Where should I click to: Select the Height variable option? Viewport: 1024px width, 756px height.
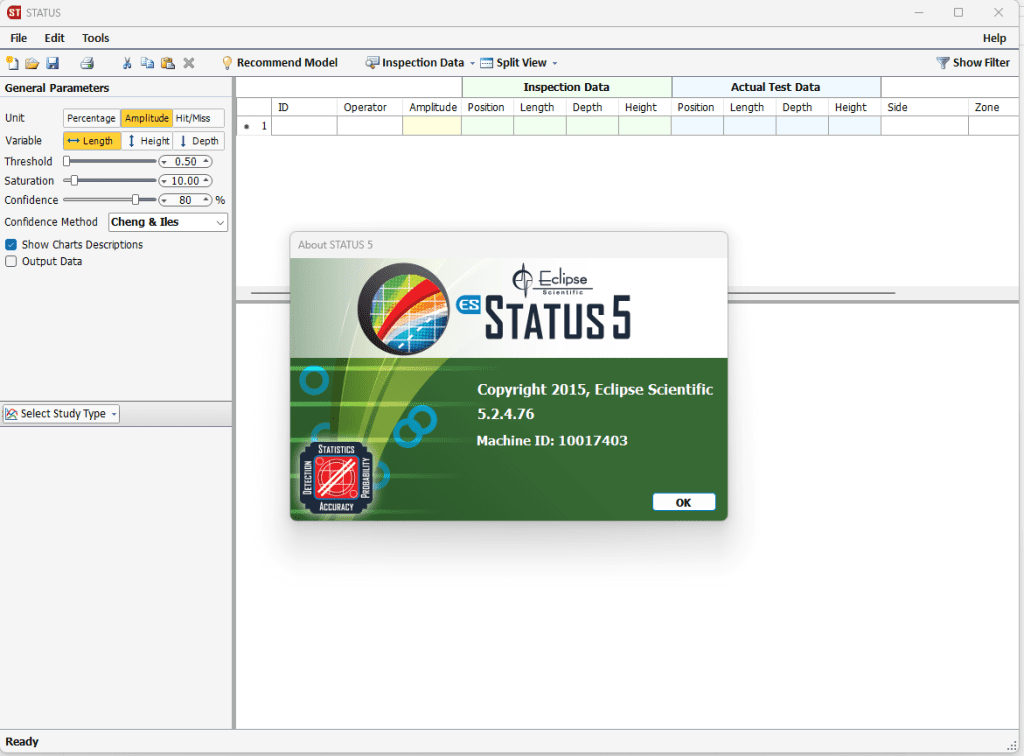(x=148, y=141)
